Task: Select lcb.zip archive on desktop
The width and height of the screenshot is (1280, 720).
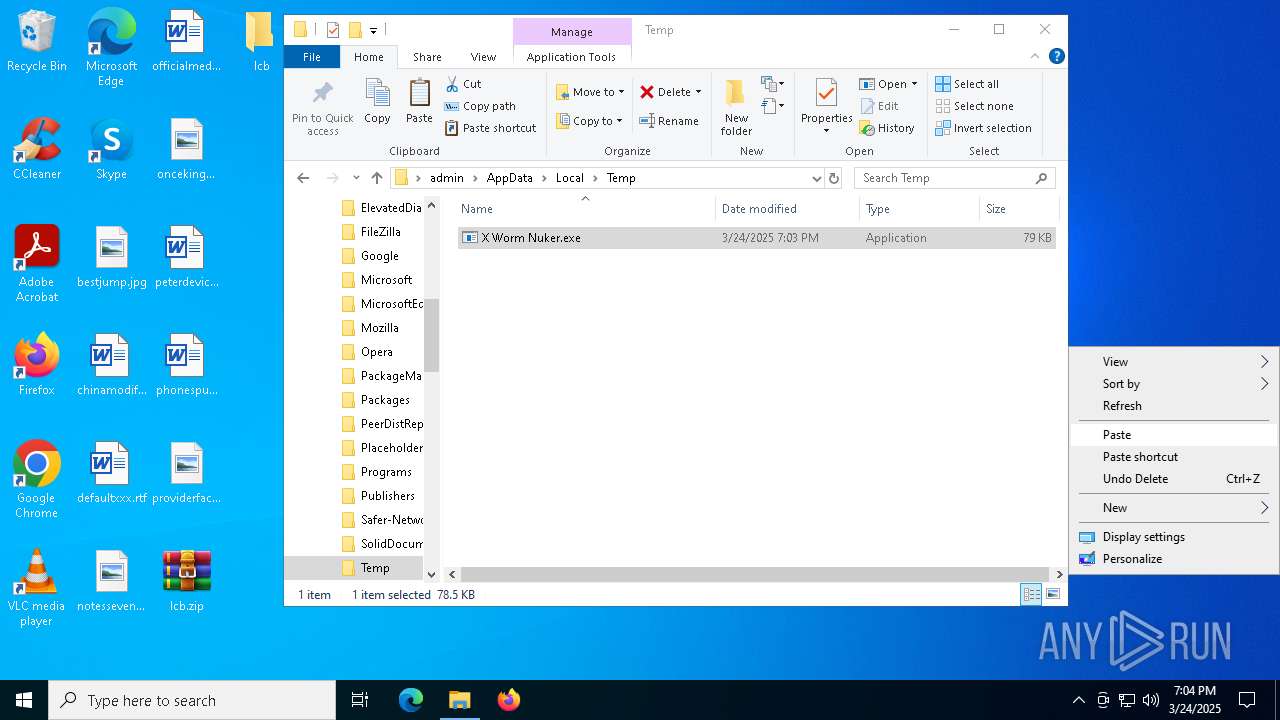Action: [x=186, y=580]
